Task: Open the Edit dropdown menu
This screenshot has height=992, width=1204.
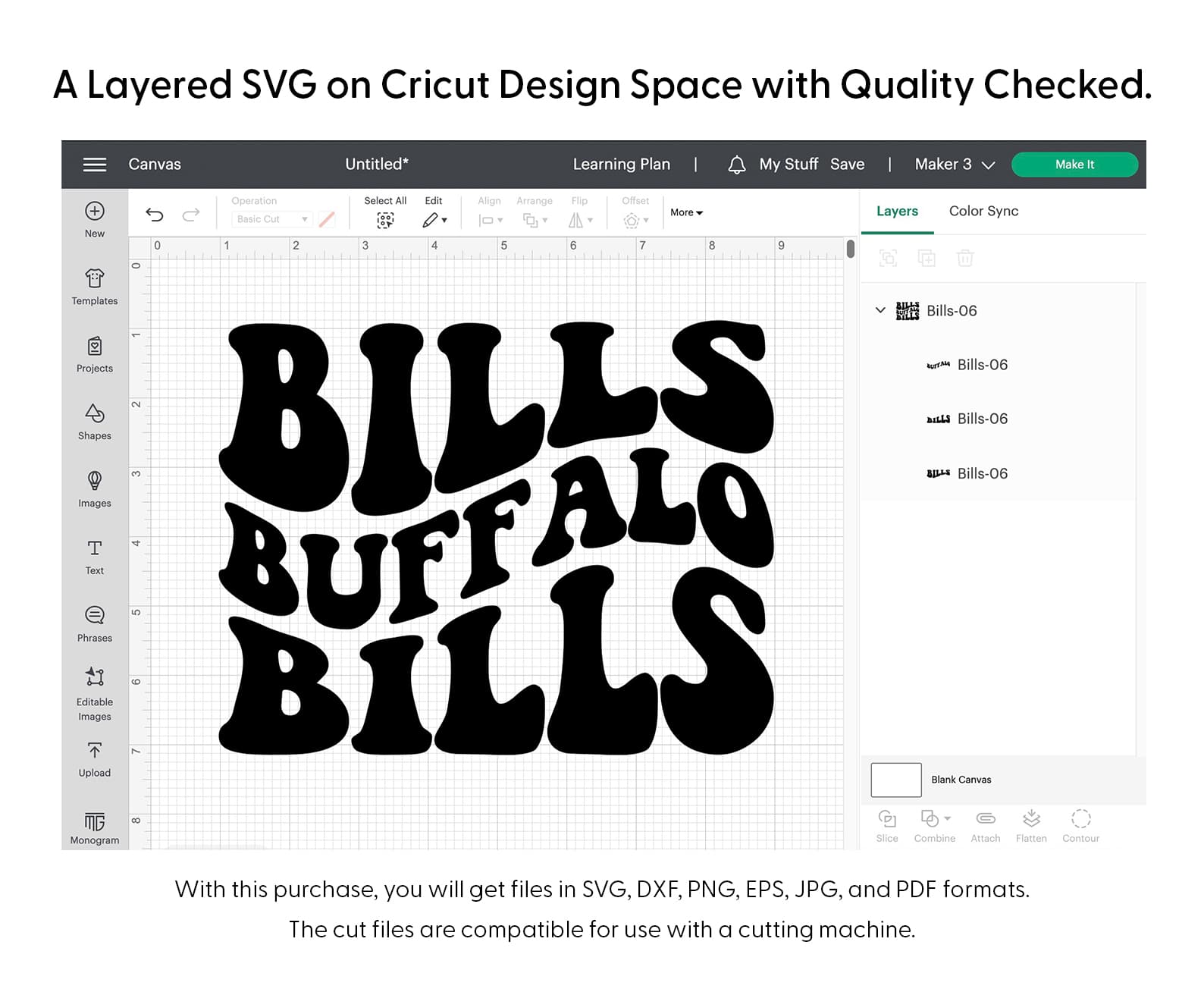Action: [x=434, y=212]
